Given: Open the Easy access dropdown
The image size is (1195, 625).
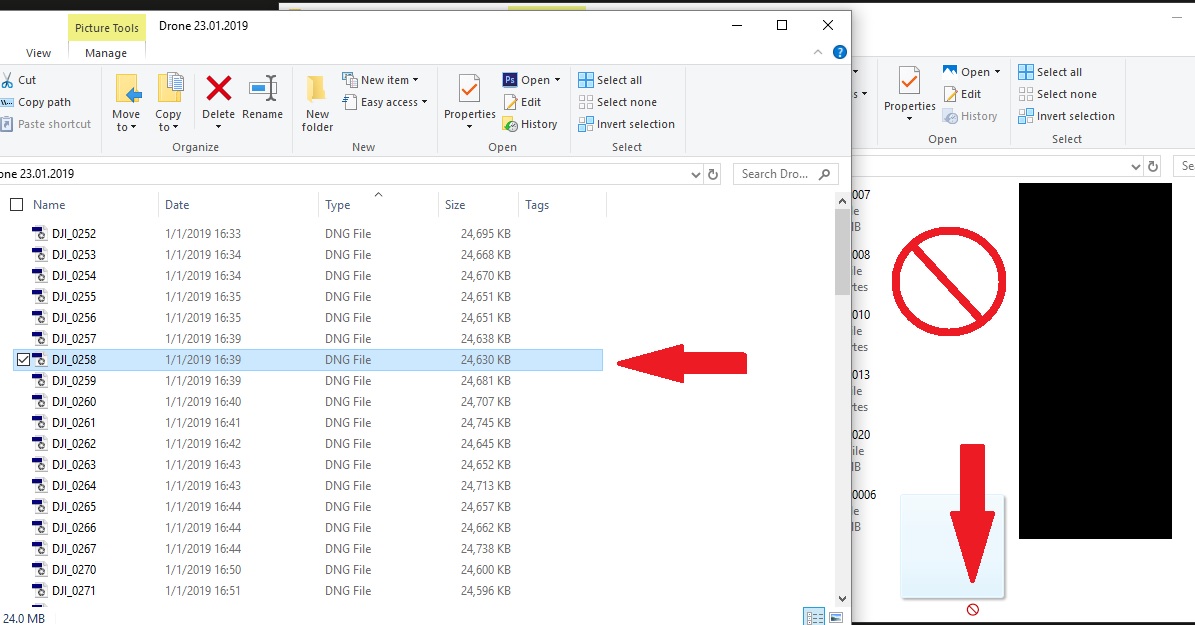Looking at the screenshot, I should pos(385,101).
